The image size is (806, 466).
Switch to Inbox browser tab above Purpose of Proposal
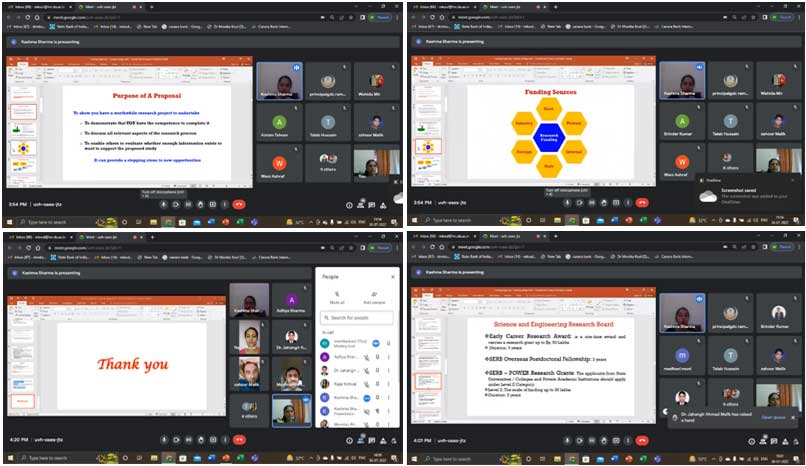pos(27,6)
